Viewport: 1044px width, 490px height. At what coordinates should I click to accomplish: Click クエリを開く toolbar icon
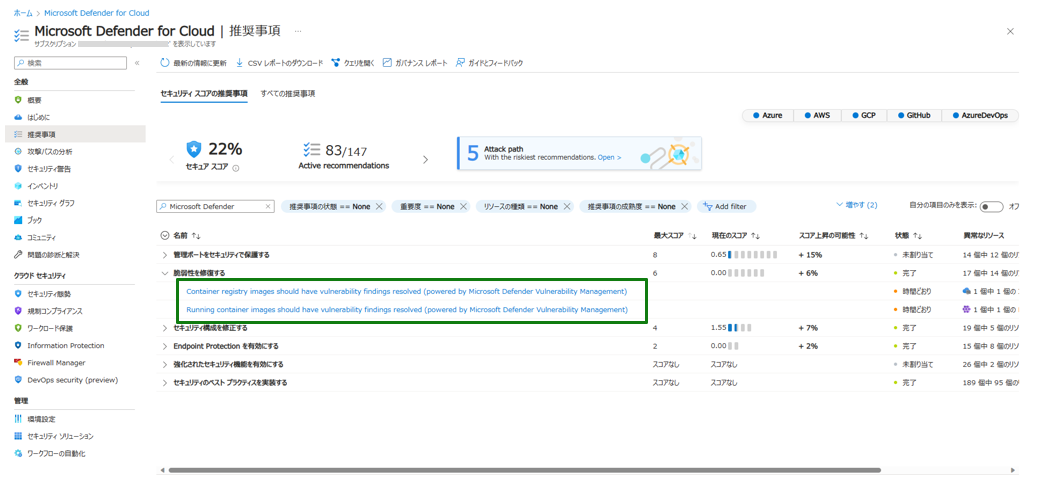pos(336,63)
